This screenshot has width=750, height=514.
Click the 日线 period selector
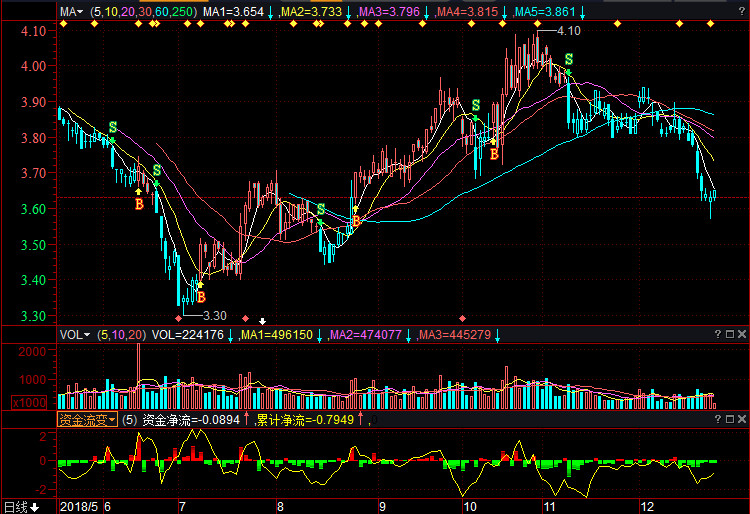click(21, 506)
